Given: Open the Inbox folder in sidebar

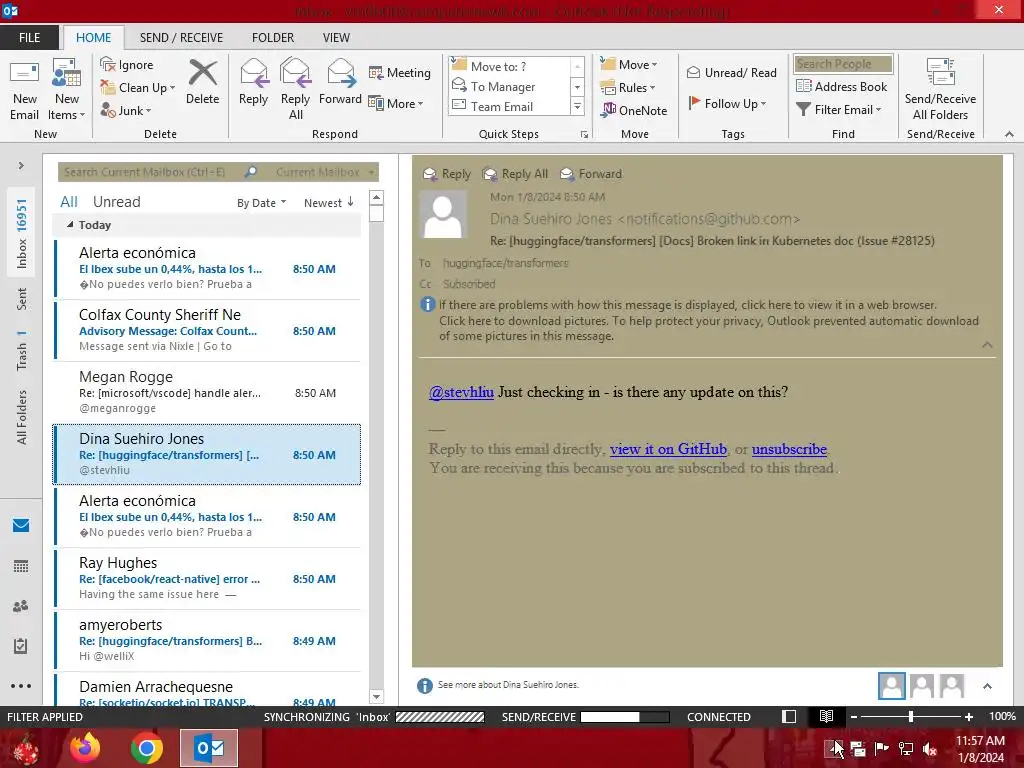Looking at the screenshot, I should click(22, 233).
